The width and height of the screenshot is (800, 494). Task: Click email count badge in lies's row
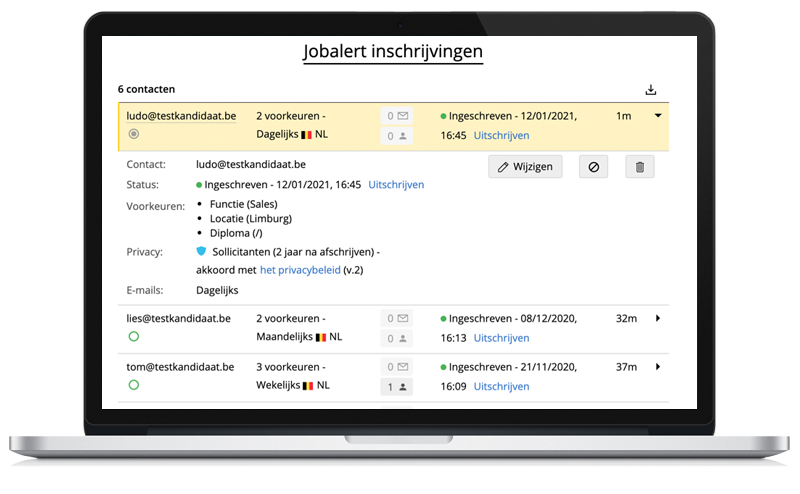pos(396,319)
